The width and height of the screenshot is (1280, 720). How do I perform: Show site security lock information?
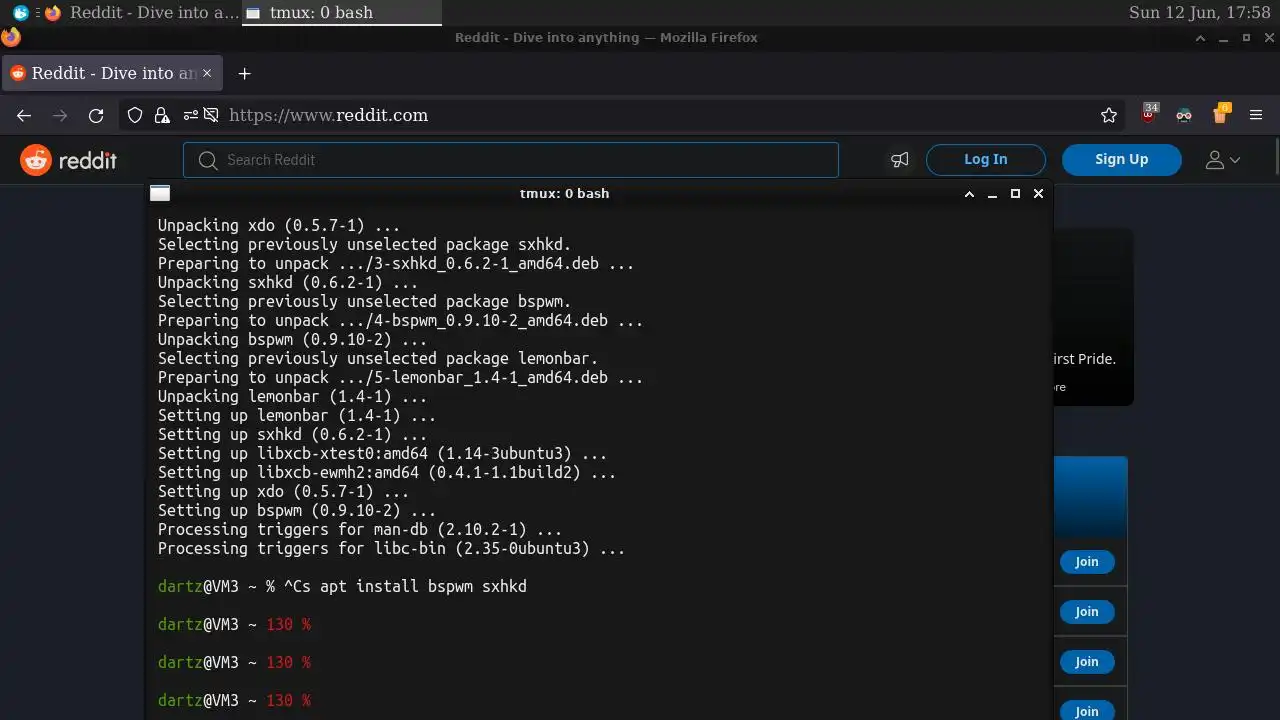162,115
